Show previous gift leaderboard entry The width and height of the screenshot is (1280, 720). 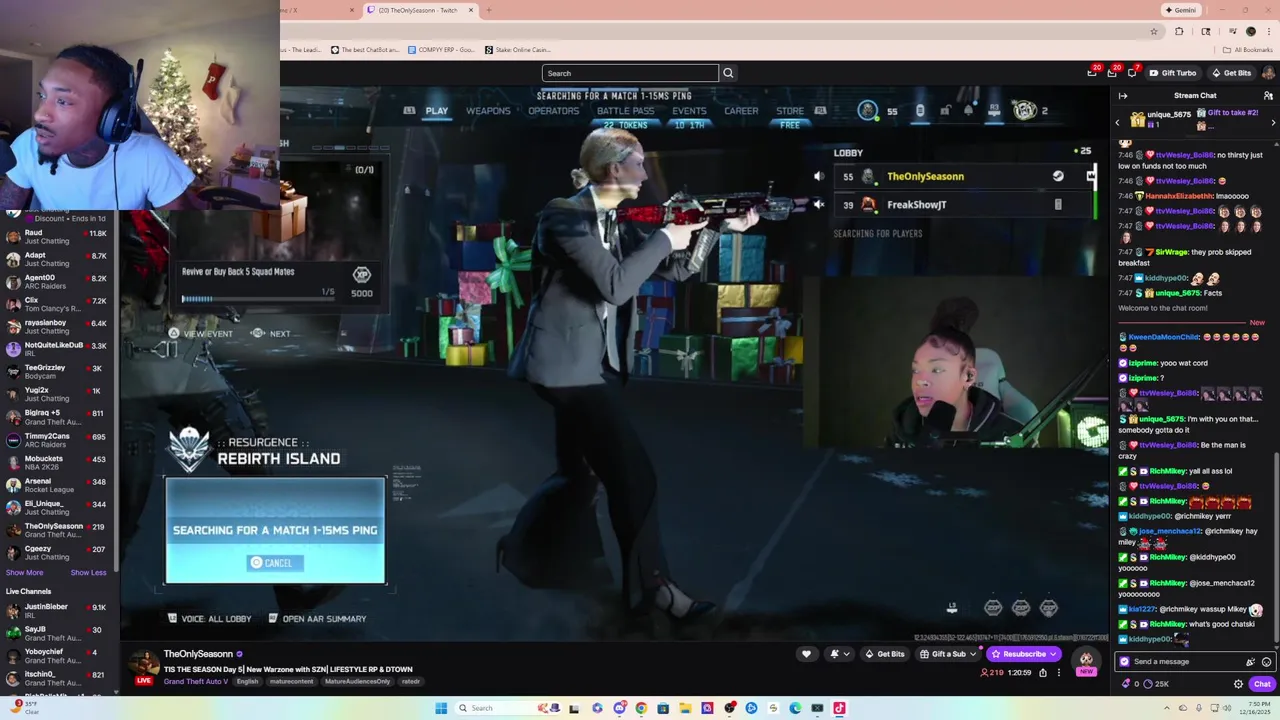[1117, 122]
